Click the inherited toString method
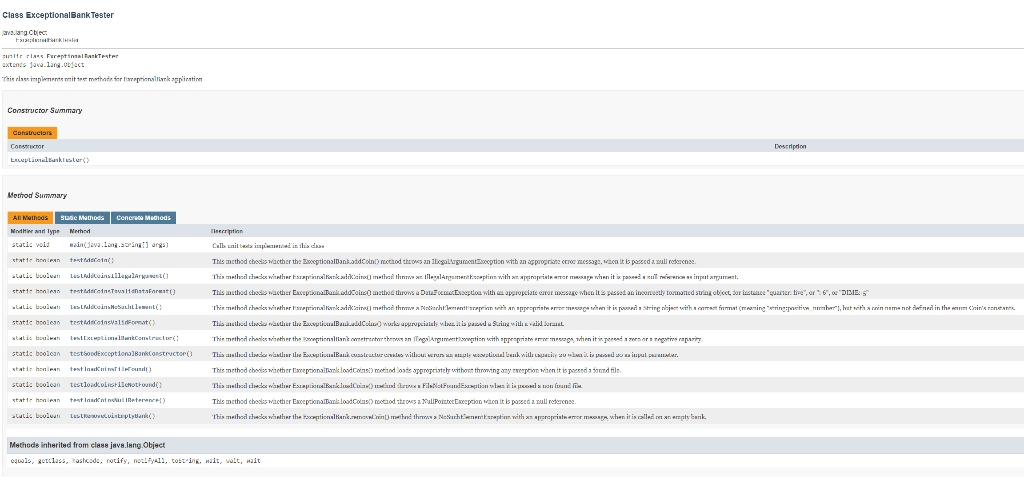The height and width of the screenshot is (480, 1024). point(185,461)
